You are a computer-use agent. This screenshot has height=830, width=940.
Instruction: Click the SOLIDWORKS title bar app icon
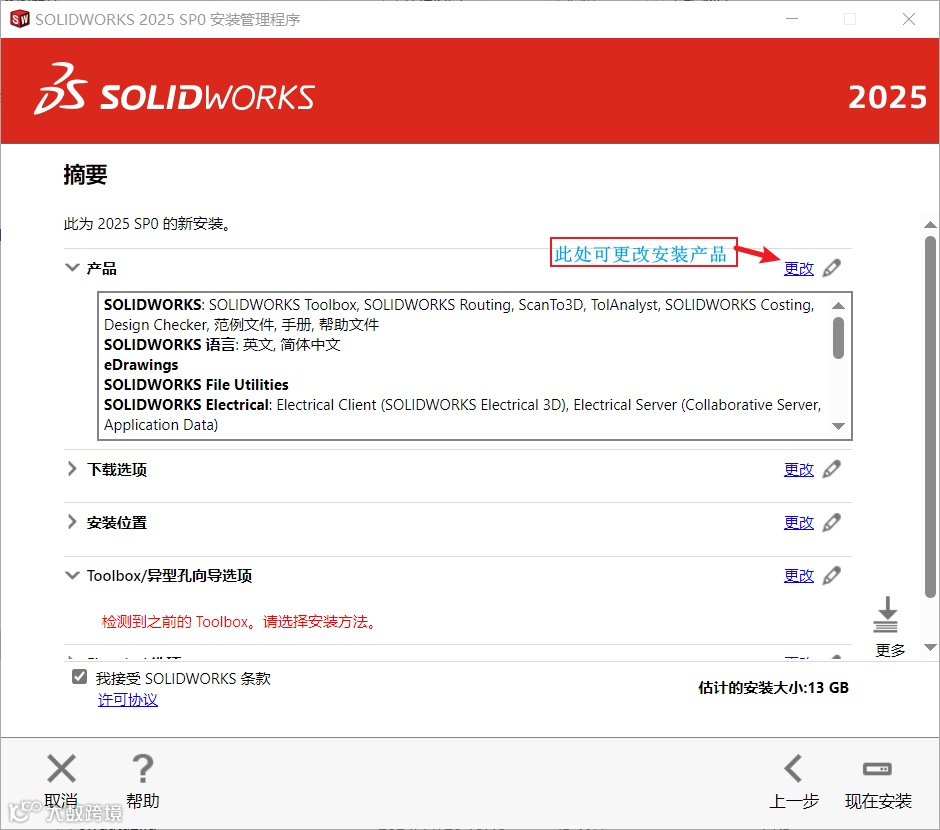pyautogui.click(x=20, y=19)
